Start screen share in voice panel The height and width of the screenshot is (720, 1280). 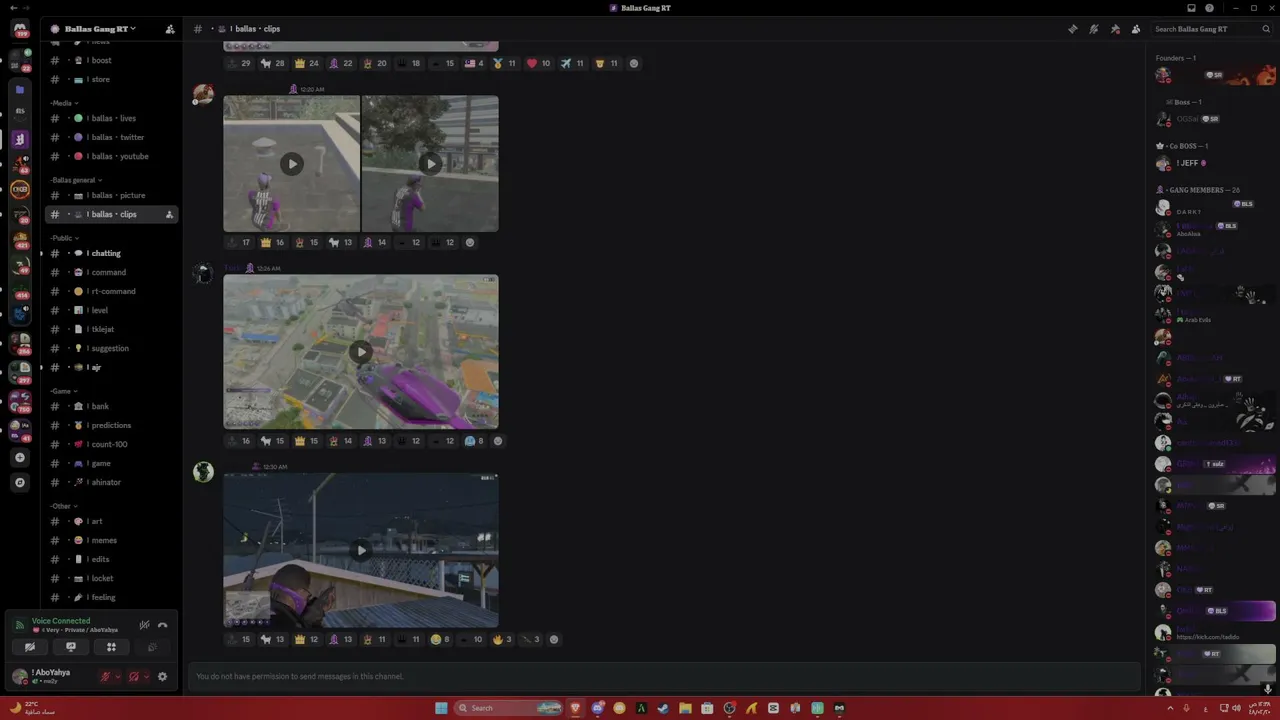[x=70, y=647]
